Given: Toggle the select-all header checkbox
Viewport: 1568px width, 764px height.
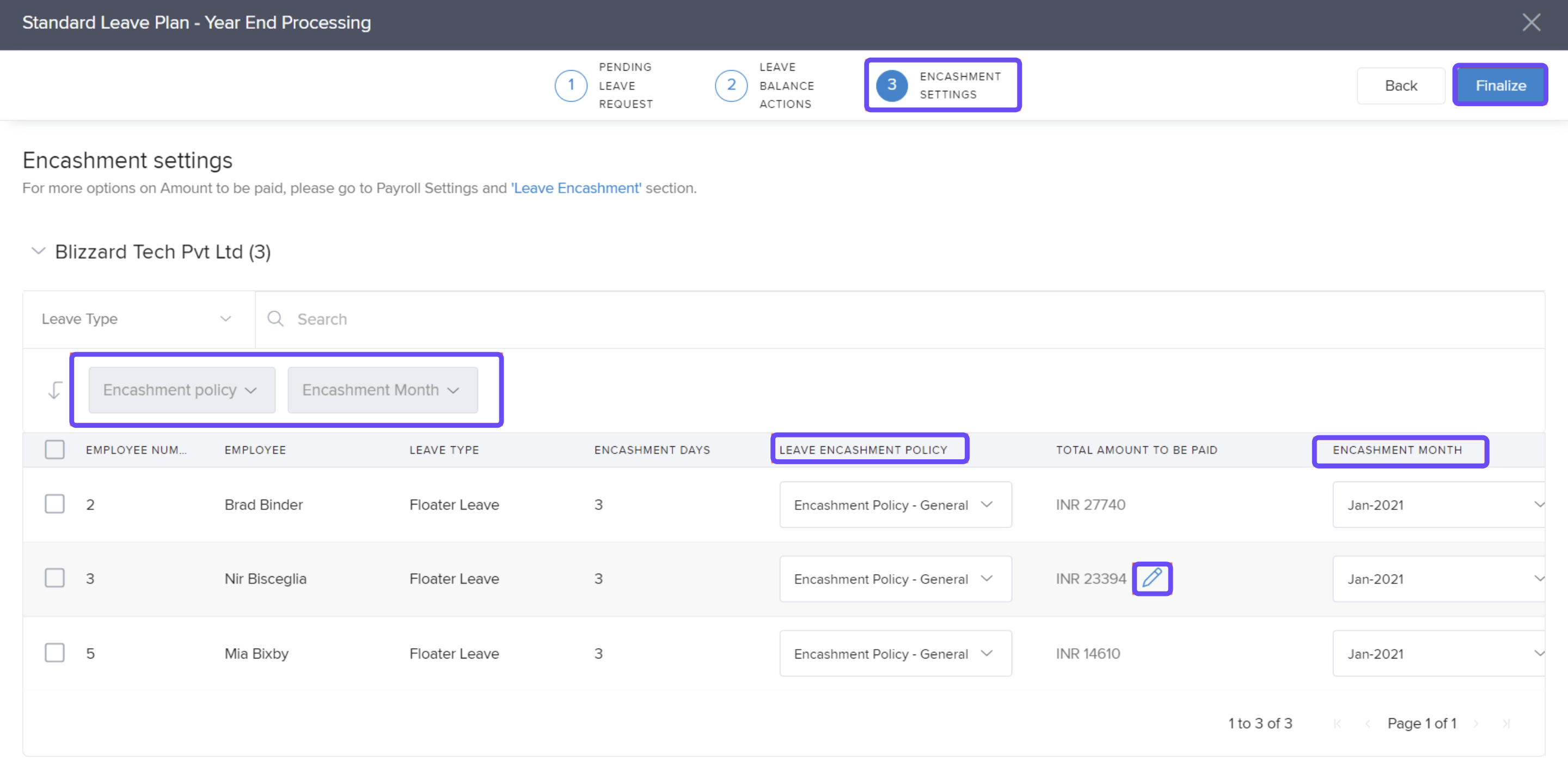Looking at the screenshot, I should coord(55,449).
